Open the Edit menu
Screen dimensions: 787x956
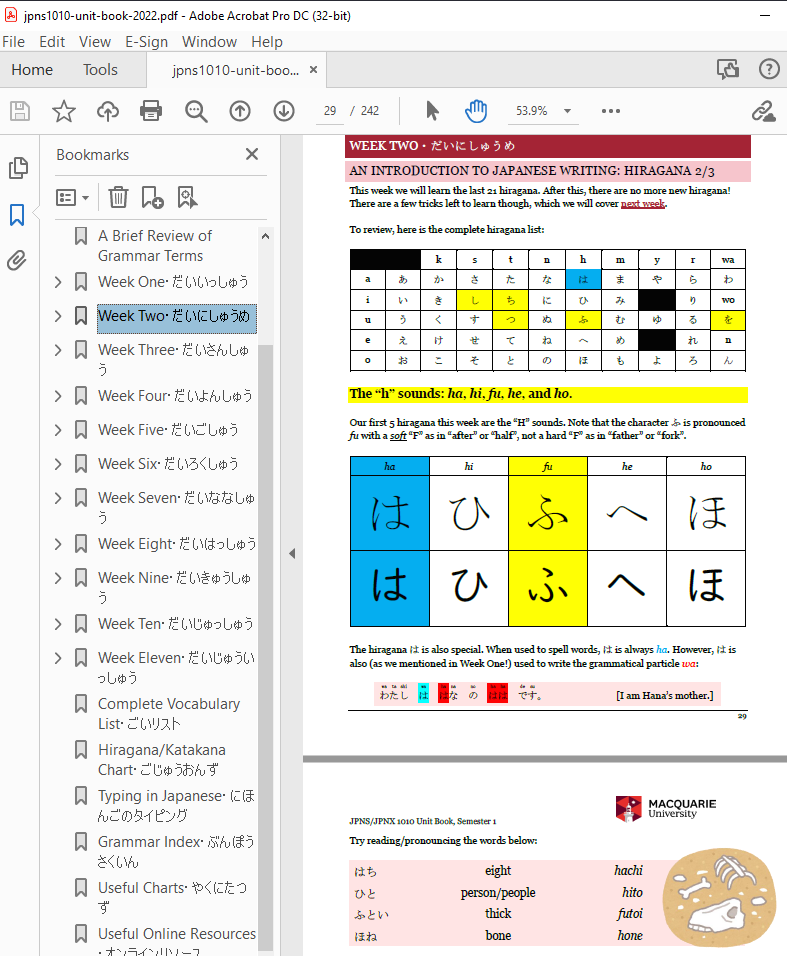[x=52, y=41]
